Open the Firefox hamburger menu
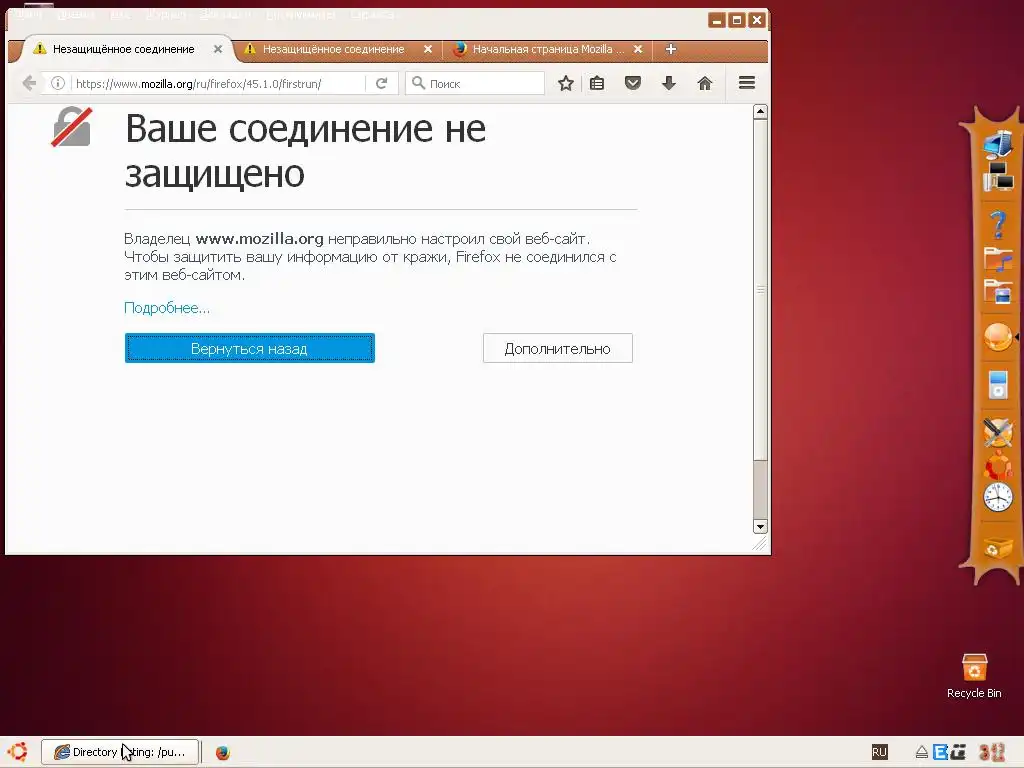Viewport: 1024px width, 768px height. click(746, 83)
